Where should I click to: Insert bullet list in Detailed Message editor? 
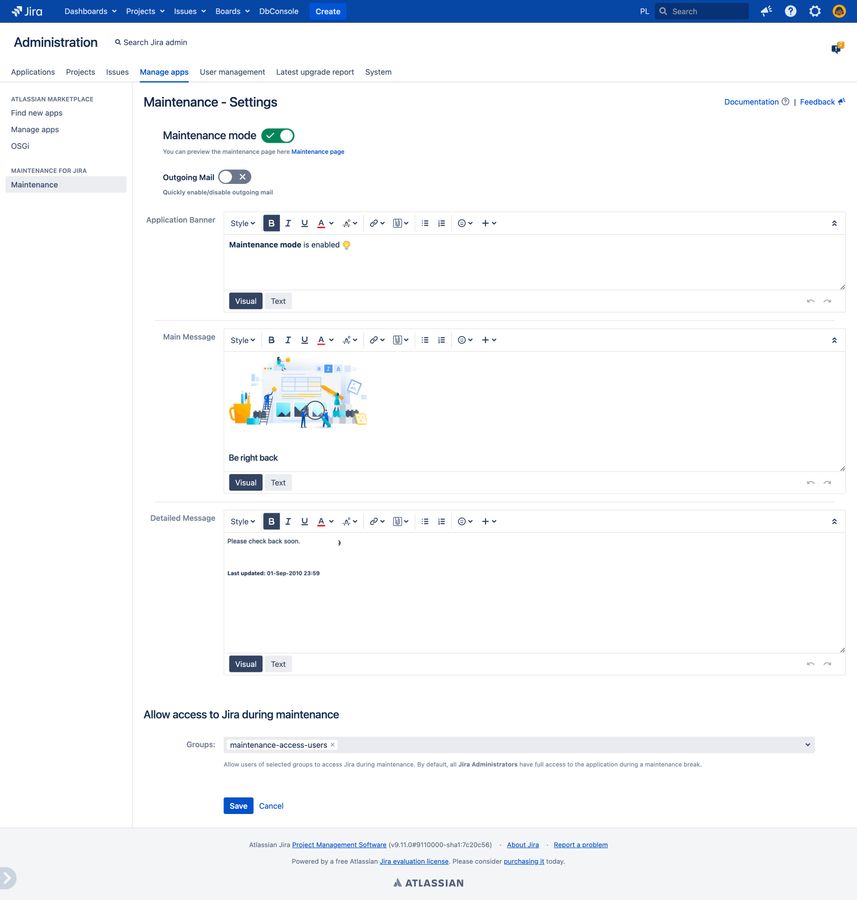pyautogui.click(x=425, y=521)
